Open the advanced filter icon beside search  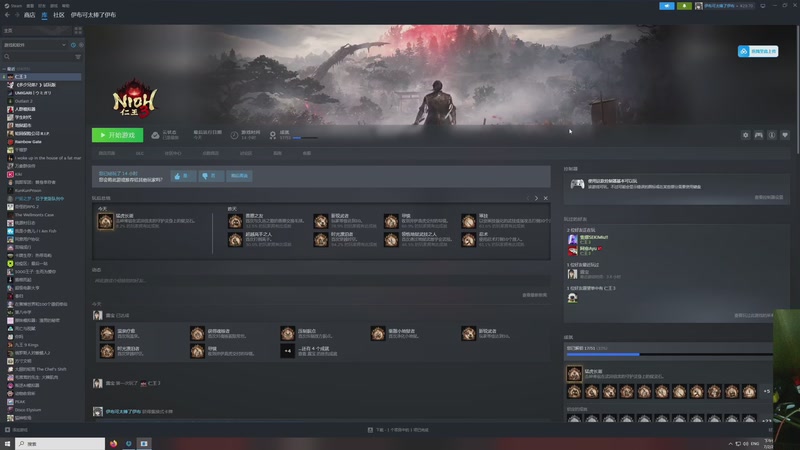(78, 57)
